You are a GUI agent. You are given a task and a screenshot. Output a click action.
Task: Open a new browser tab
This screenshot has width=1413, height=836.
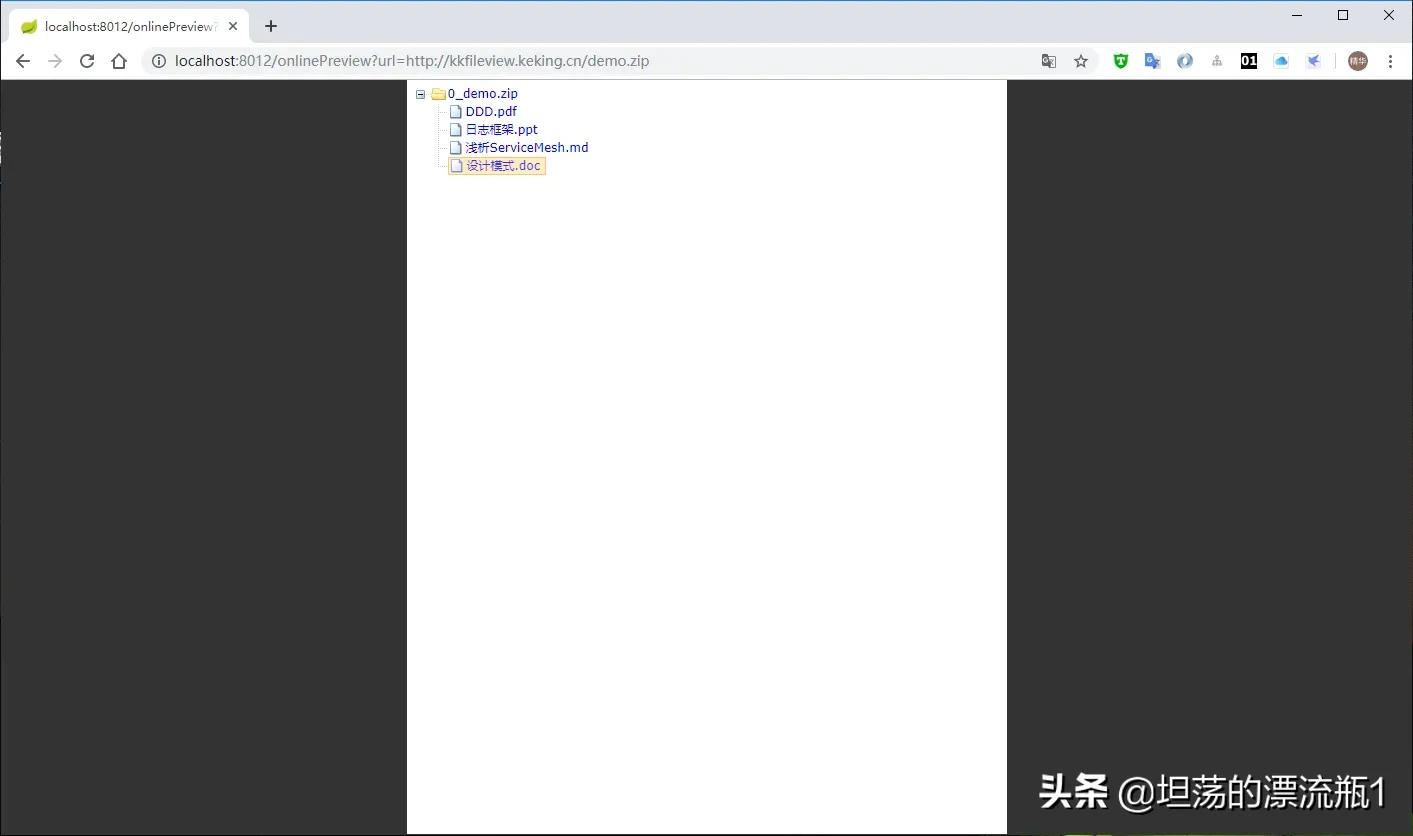pyautogui.click(x=270, y=26)
